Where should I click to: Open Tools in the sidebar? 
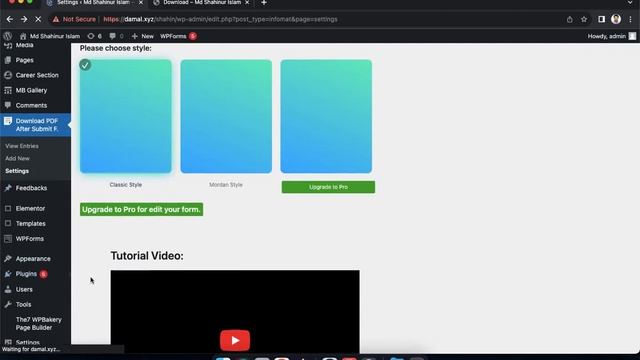[23, 304]
